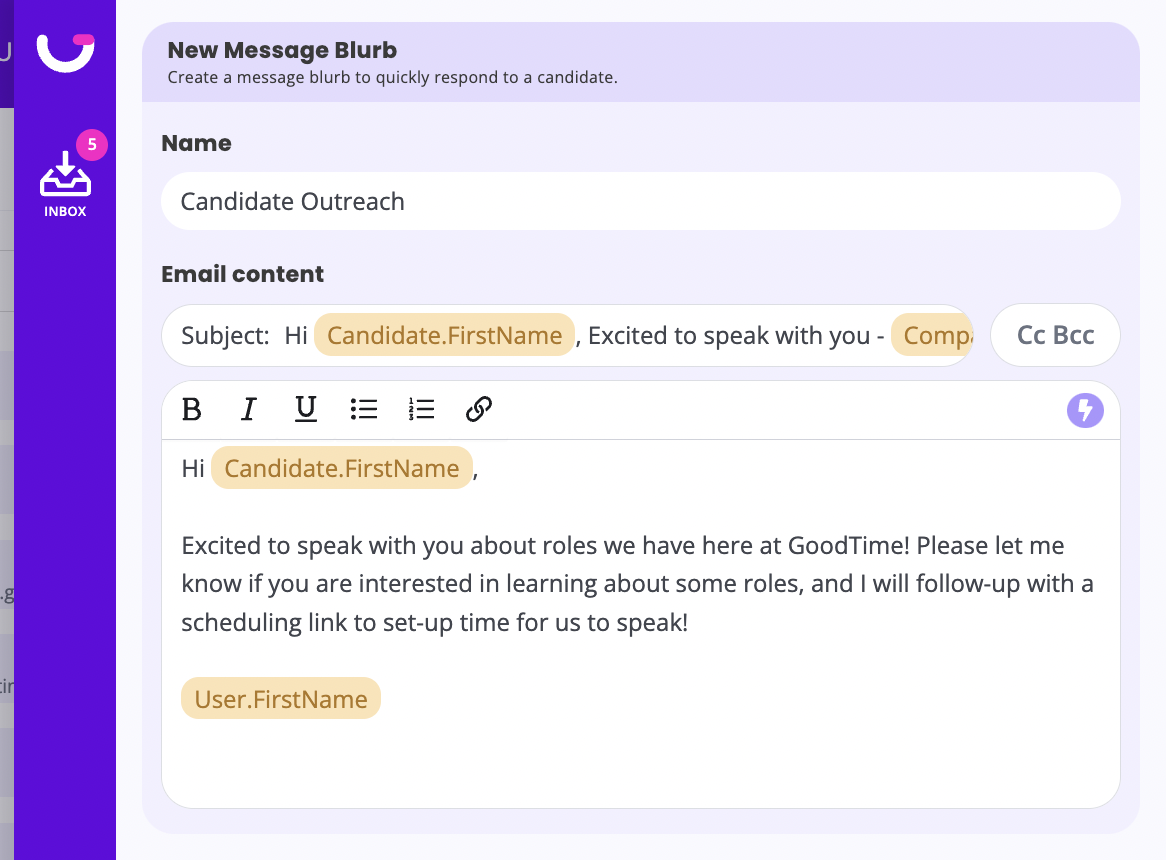Click the Inbox notification badge showing 5
Viewport: 1166px width, 860px height.
pos(92,145)
